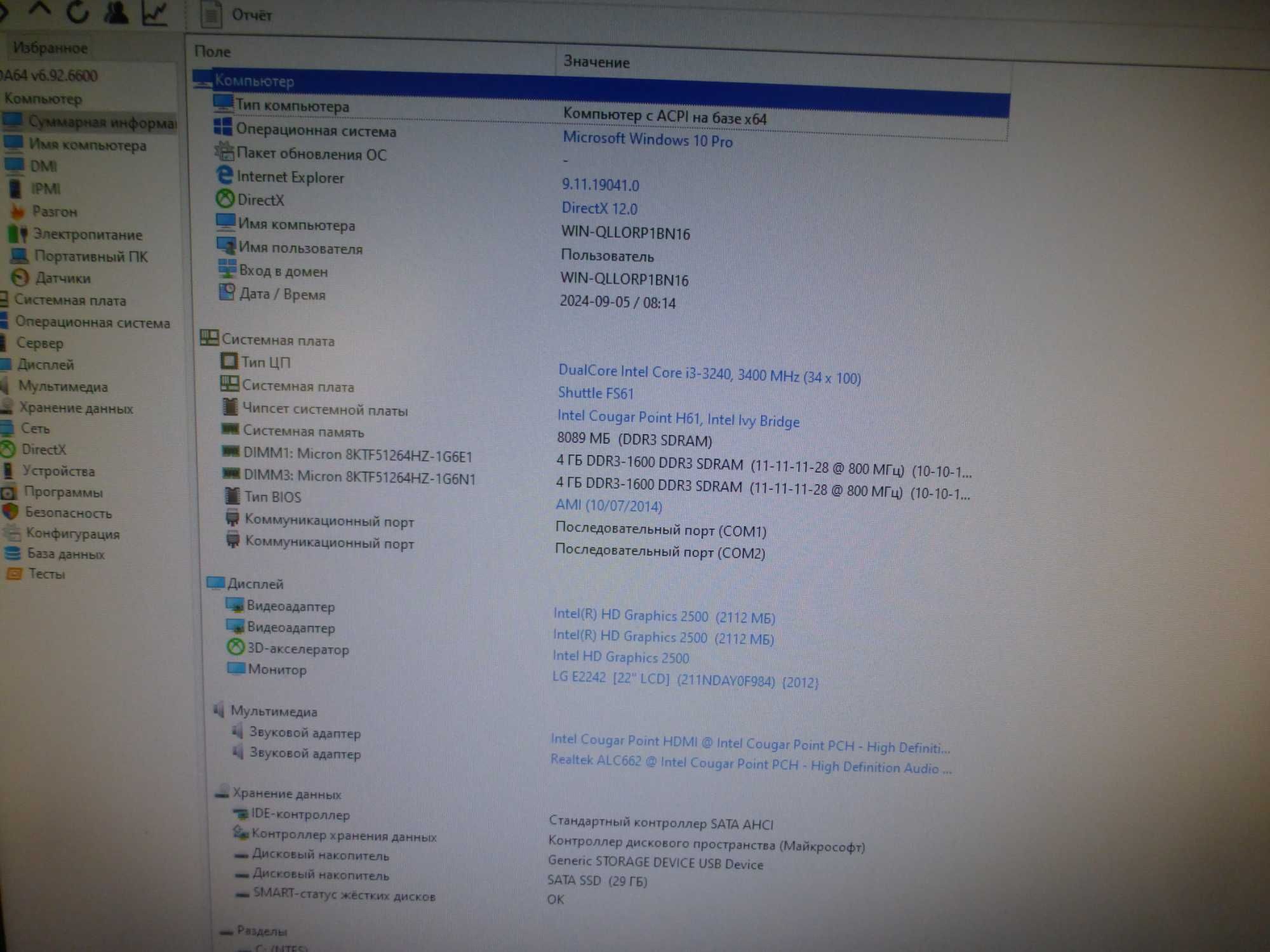Expand Хранение данных in sidebar
1270x952 pixels.
[76, 407]
